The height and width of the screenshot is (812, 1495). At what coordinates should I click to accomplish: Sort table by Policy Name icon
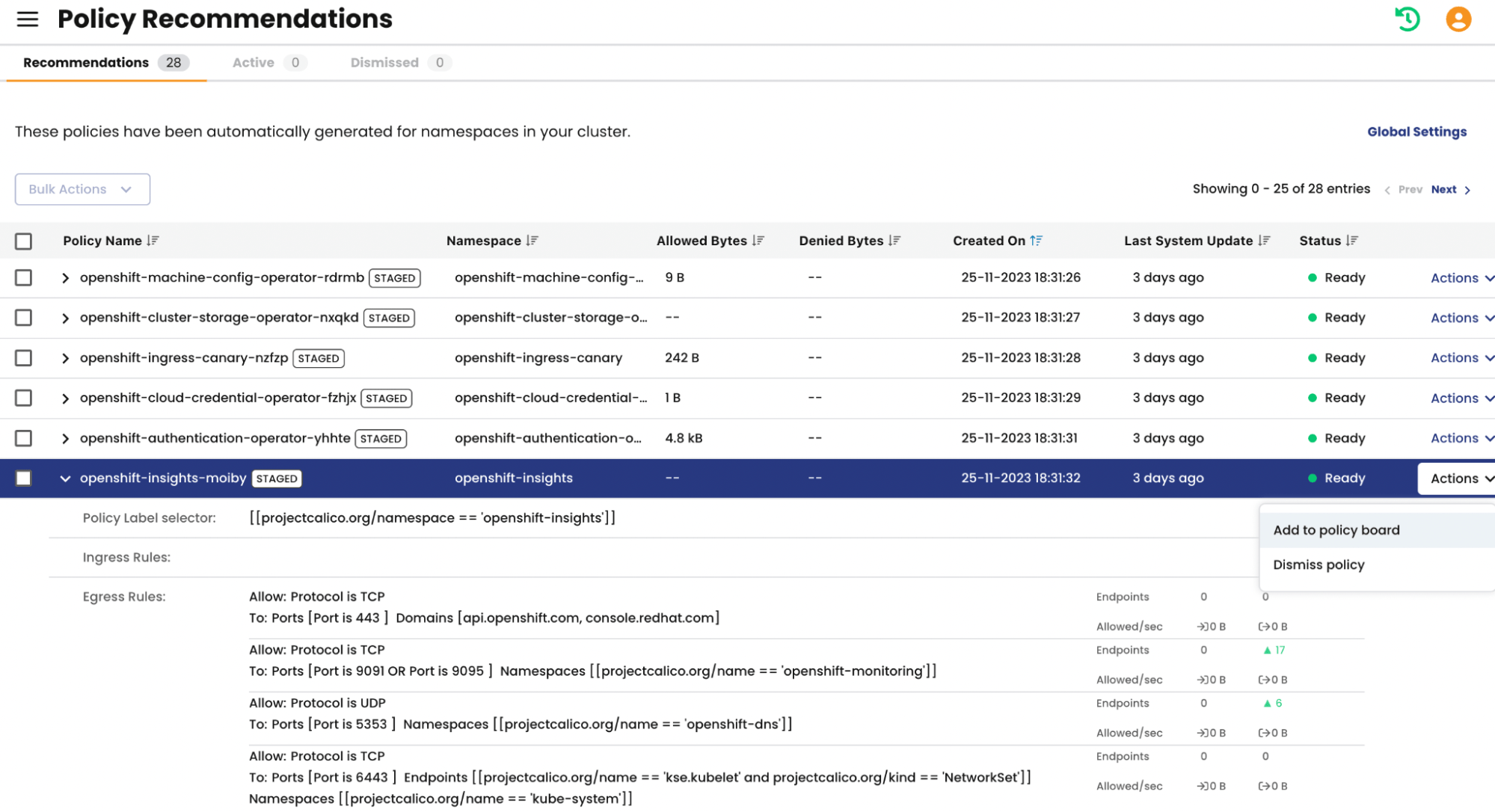(x=154, y=241)
